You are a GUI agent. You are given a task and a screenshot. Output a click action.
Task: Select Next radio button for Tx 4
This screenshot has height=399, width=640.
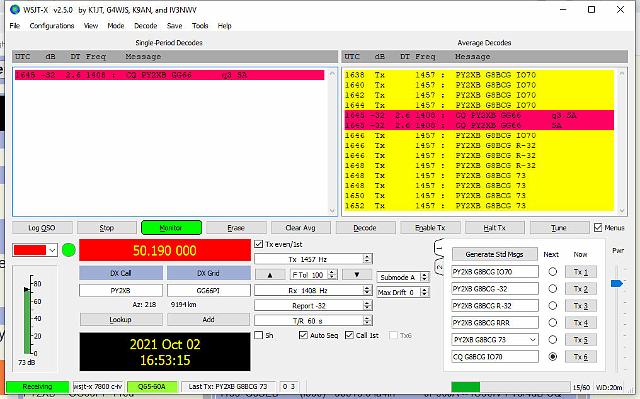(x=553, y=322)
